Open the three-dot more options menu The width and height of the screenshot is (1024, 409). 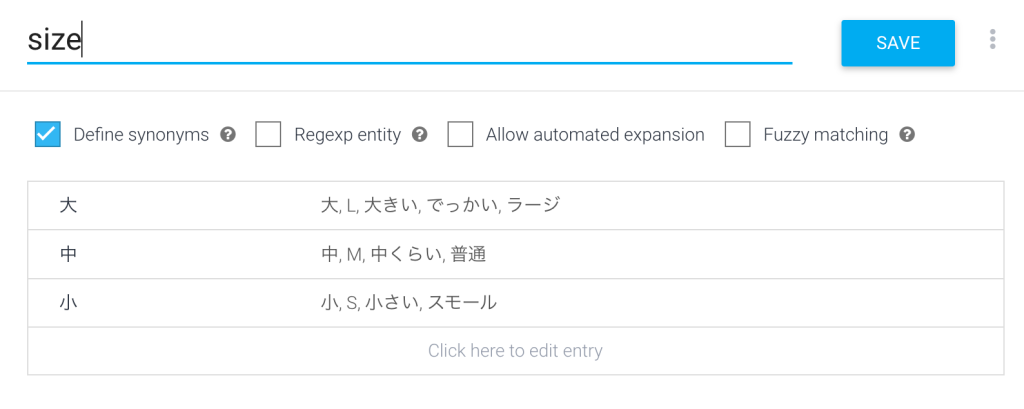coord(992,40)
